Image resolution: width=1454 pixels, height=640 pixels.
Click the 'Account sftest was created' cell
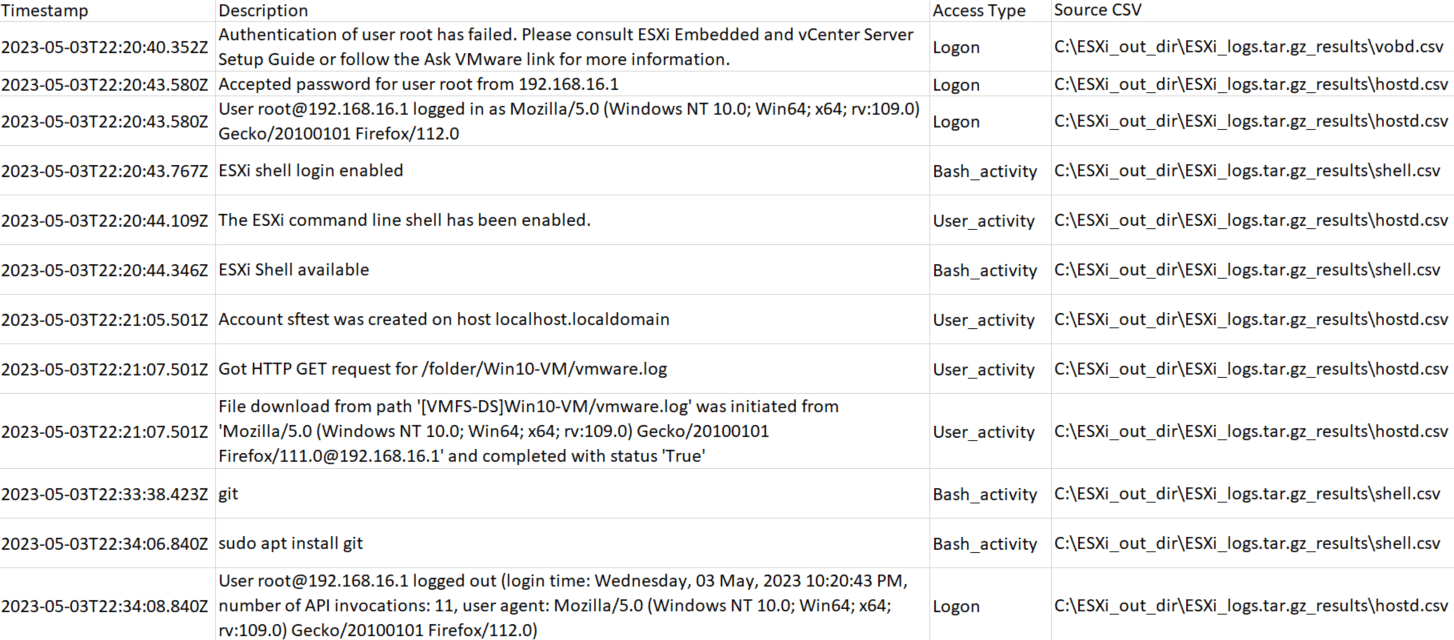tap(444, 320)
